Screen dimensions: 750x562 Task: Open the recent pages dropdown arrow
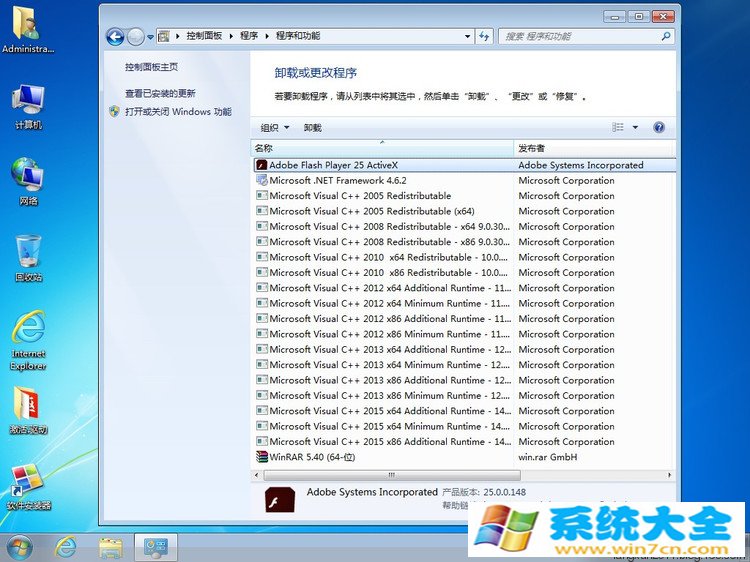click(x=150, y=37)
